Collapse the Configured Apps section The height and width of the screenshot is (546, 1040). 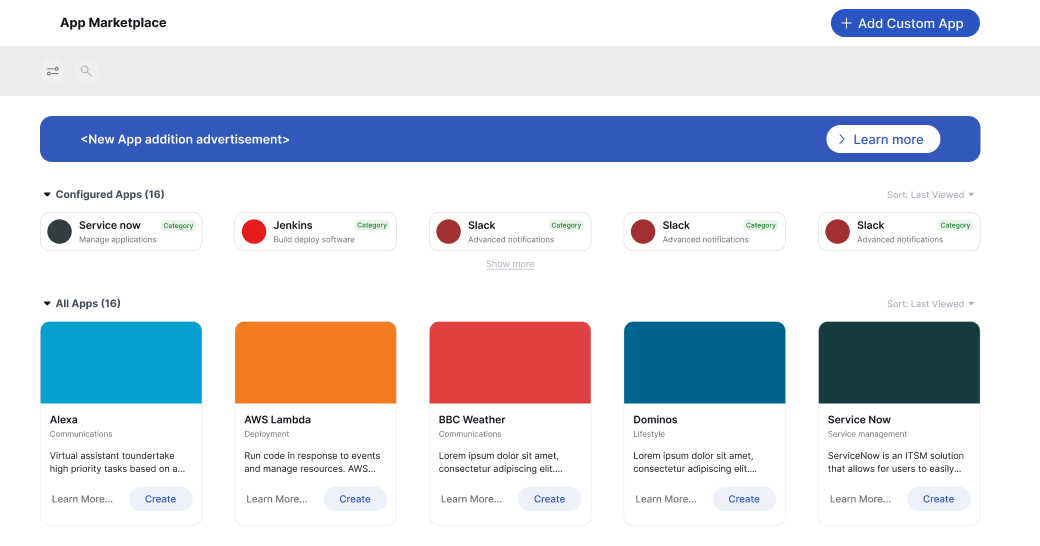tap(47, 194)
